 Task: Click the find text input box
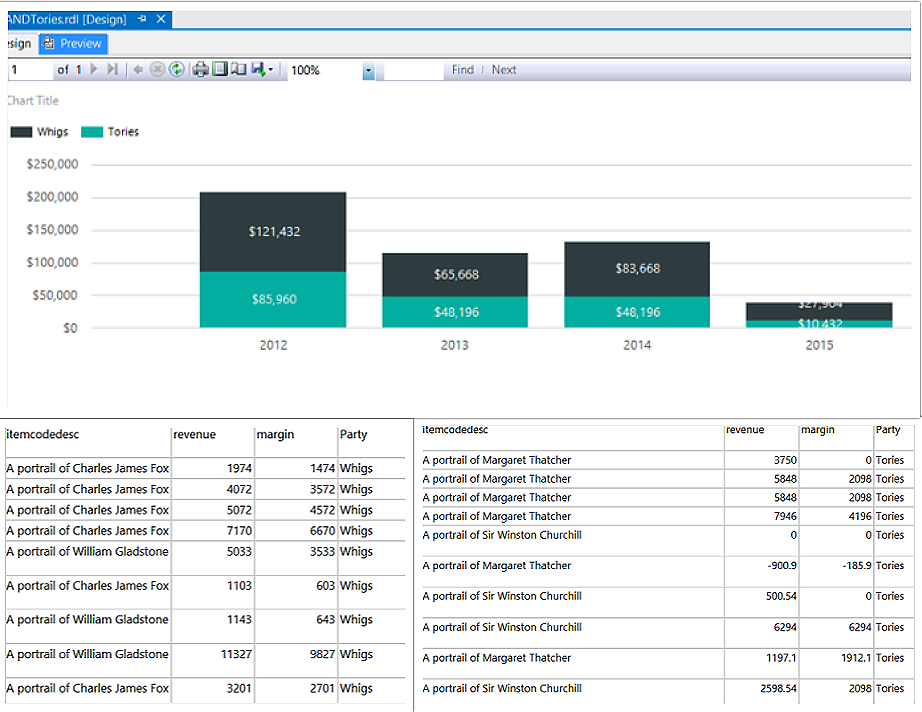tap(412, 70)
